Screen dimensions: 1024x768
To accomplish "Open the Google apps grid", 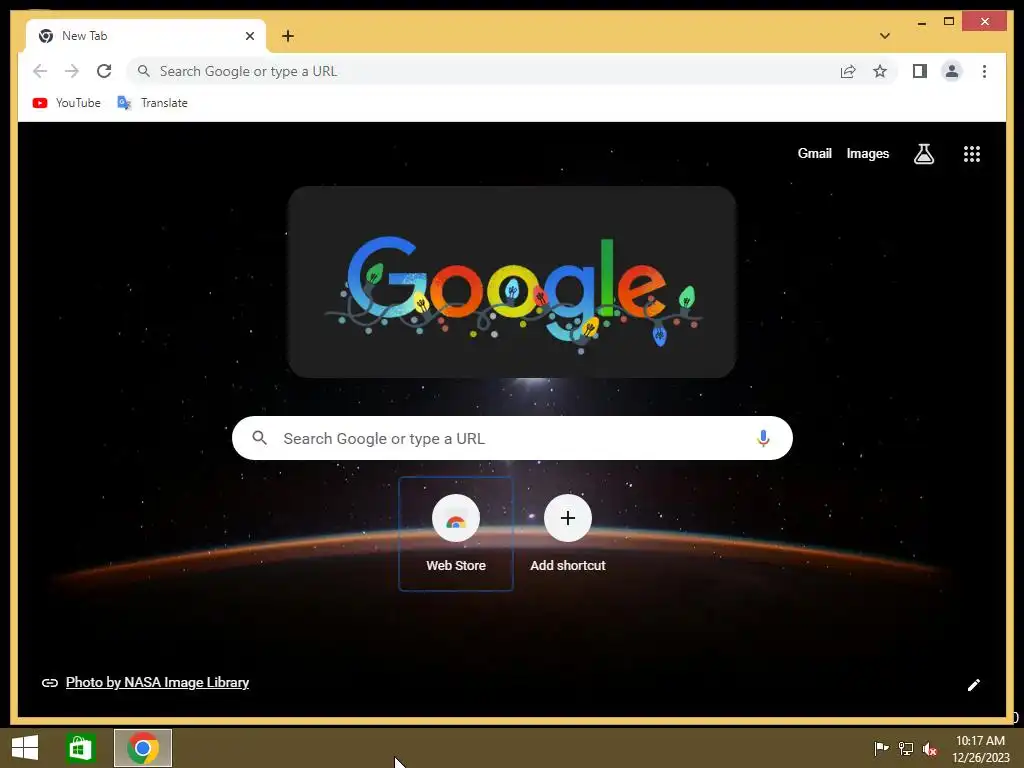I will point(972,154).
